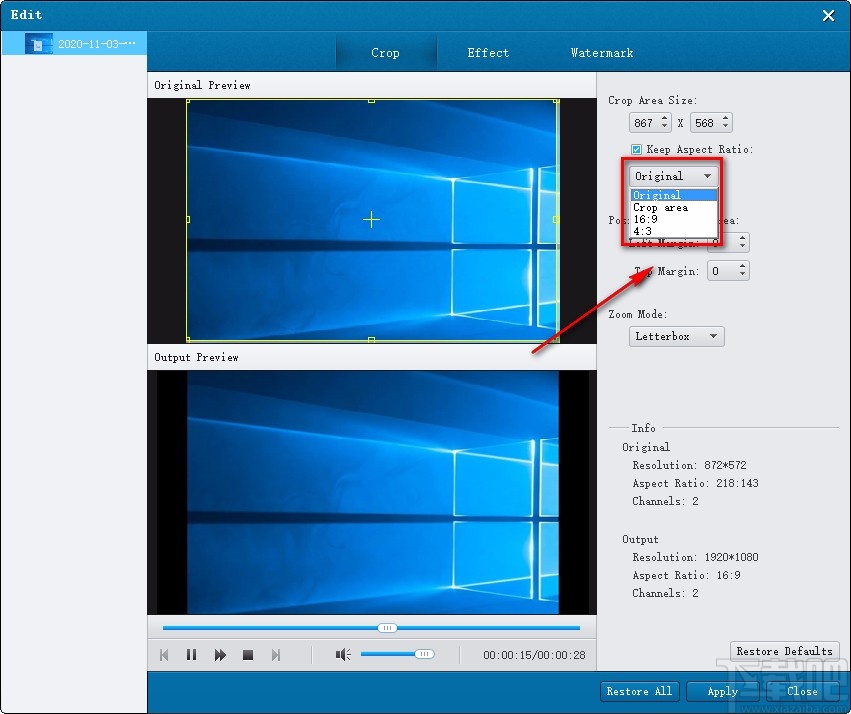Screen dimensions: 851x714
Task: Open the Watermark tab
Action: pos(602,53)
